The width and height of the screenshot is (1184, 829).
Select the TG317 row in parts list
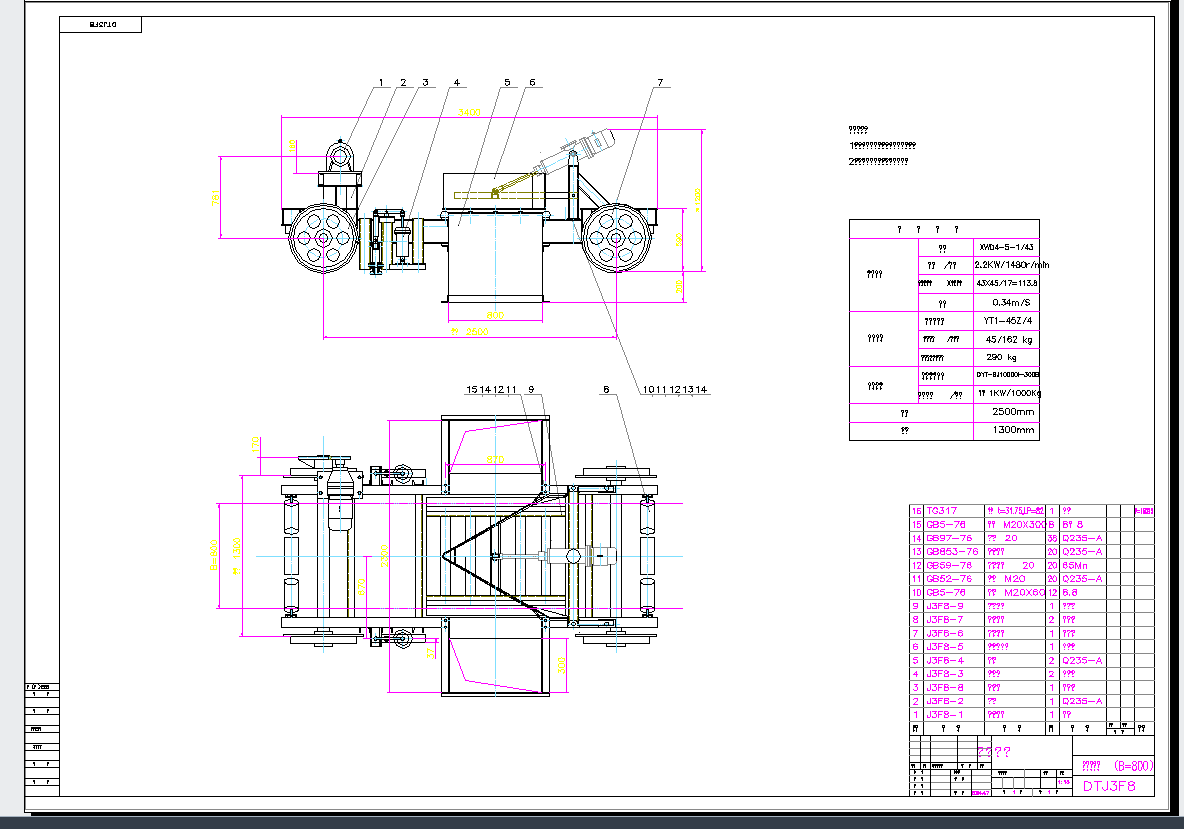942,511
